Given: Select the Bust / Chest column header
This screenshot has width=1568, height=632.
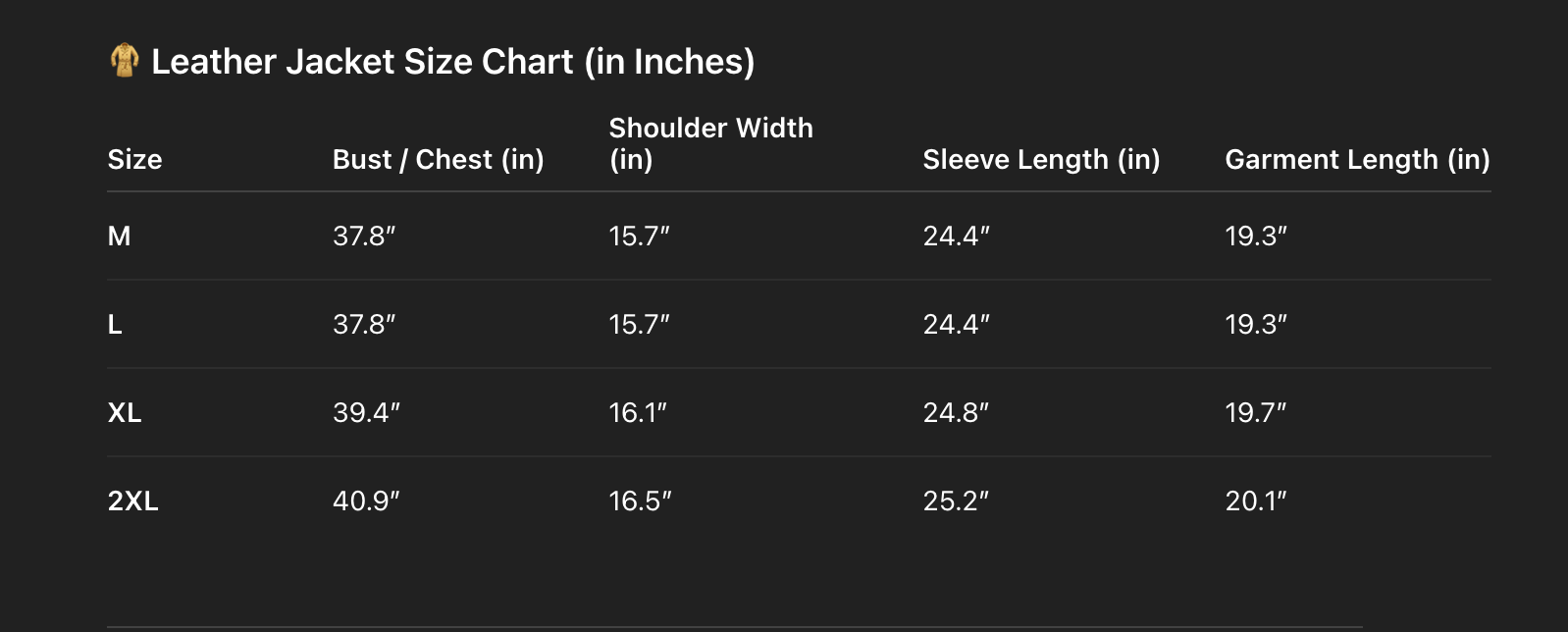Looking at the screenshot, I should (x=438, y=159).
